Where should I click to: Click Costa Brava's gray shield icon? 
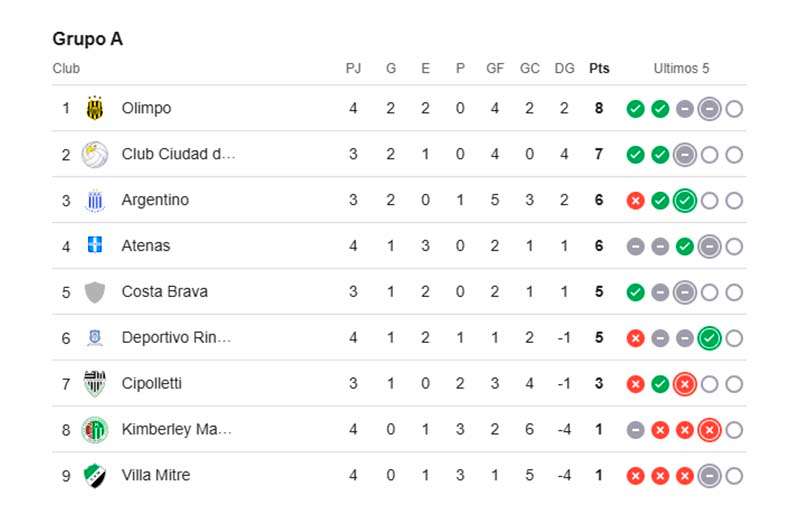tap(95, 292)
